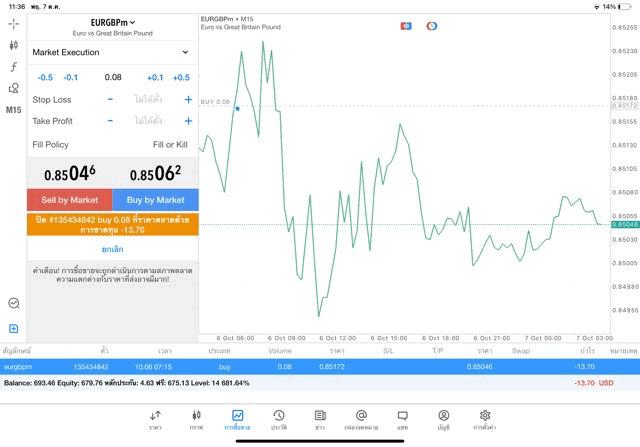Open the News icon in bottom bar

[x=320, y=419]
